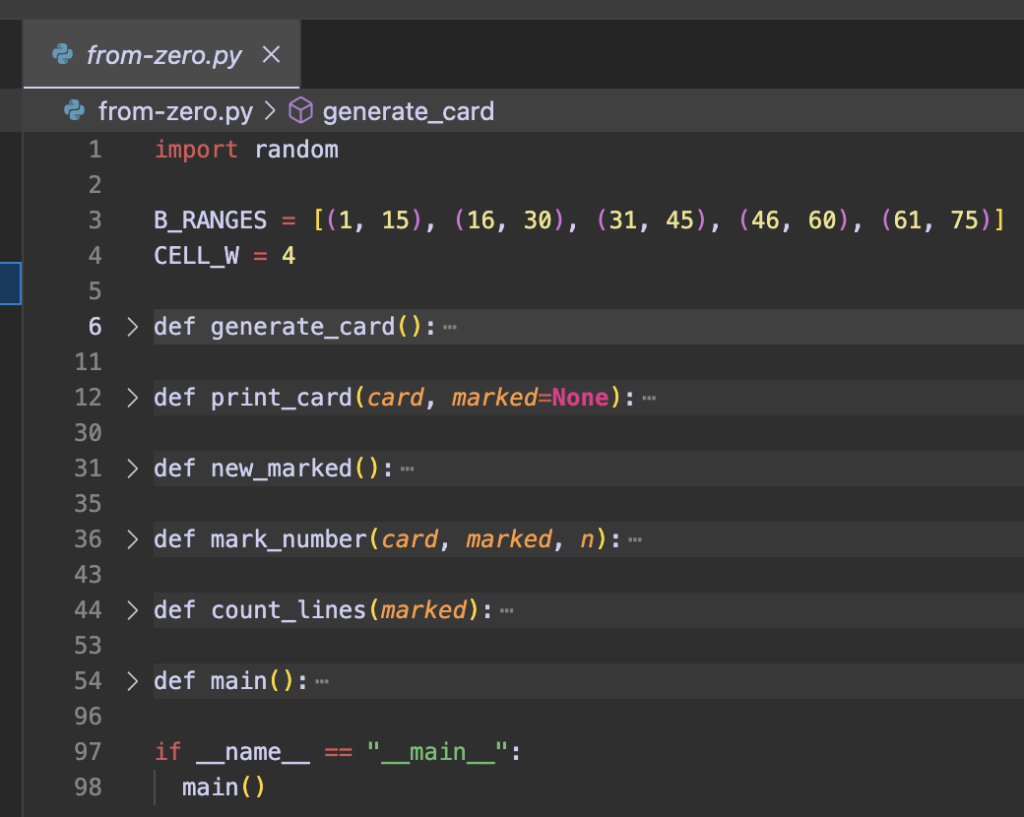Click line number 3 in the gutter
This screenshot has height=817, width=1024.
pyautogui.click(x=95, y=220)
